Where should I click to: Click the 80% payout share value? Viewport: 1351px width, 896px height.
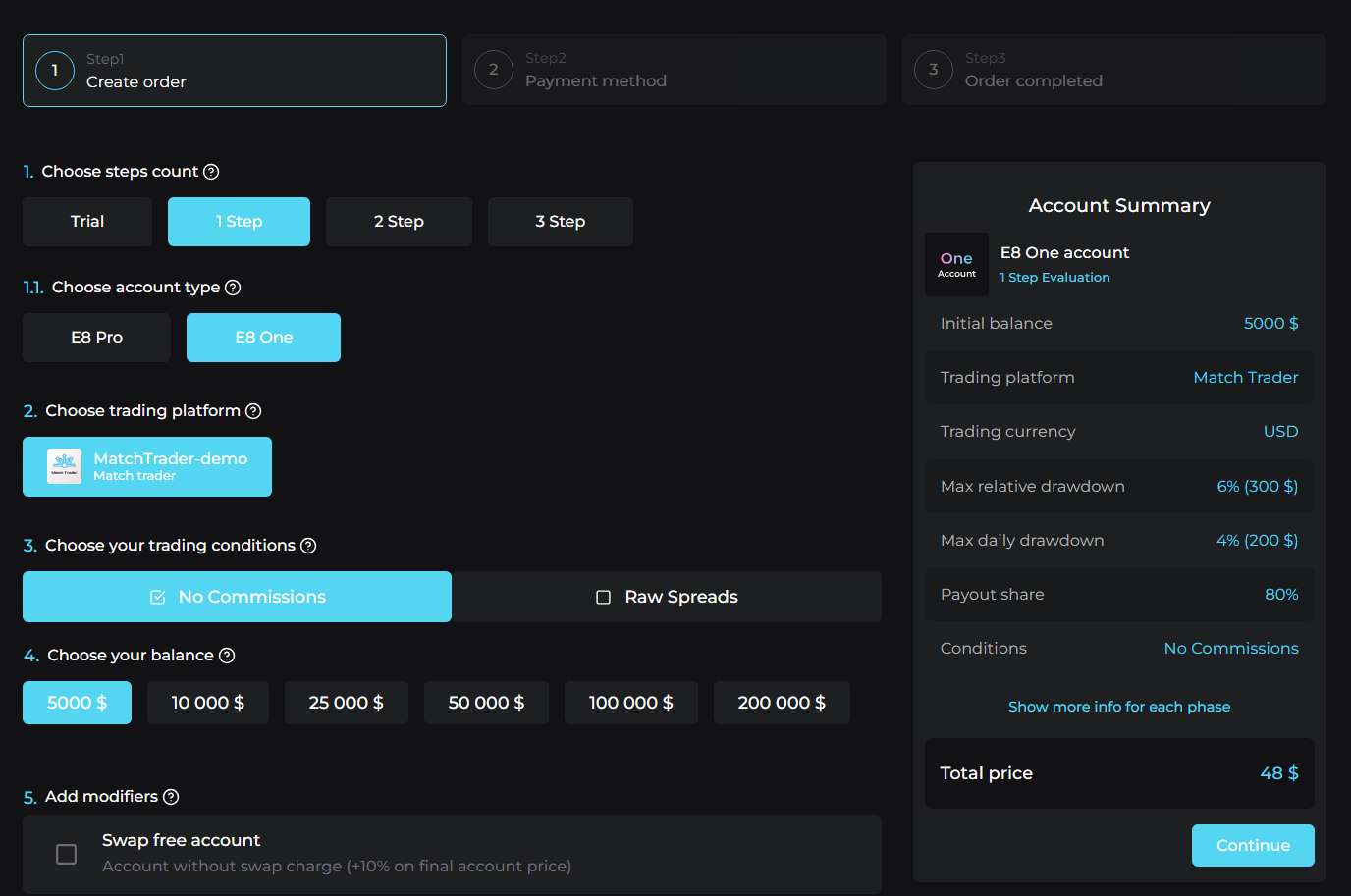(x=1281, y=595)
